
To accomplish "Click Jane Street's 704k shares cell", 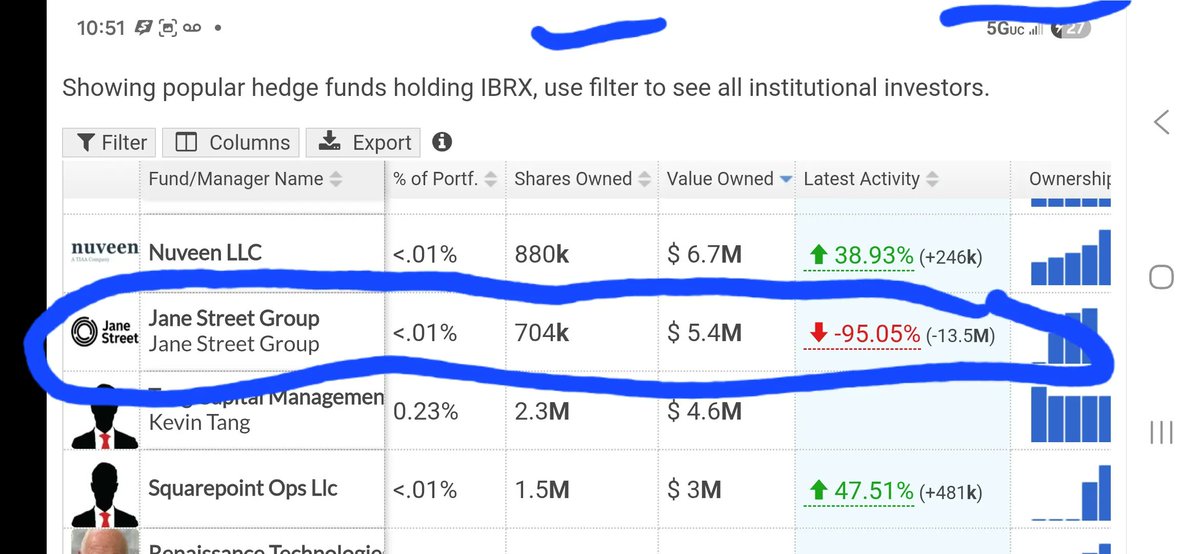I will pyautogui.click(x=541, y=333).
